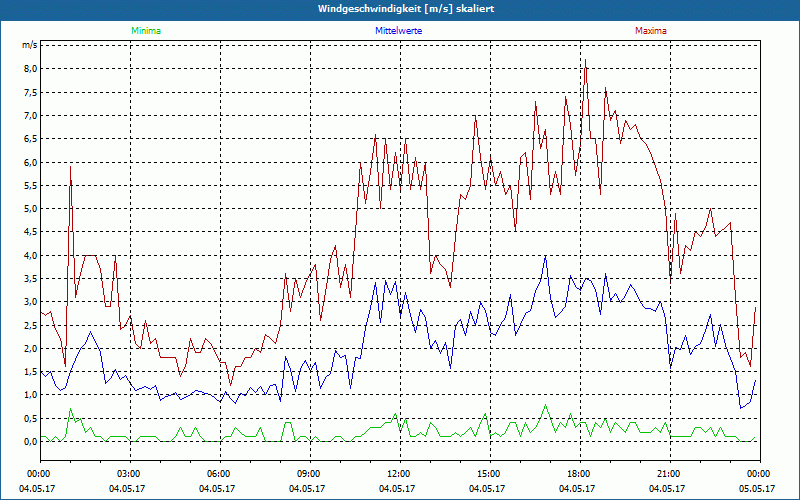Click the 0.0 y-axis value label
The width and height of the screenshot is (800, 500).
pyautogui.click(x=30, y=442)
